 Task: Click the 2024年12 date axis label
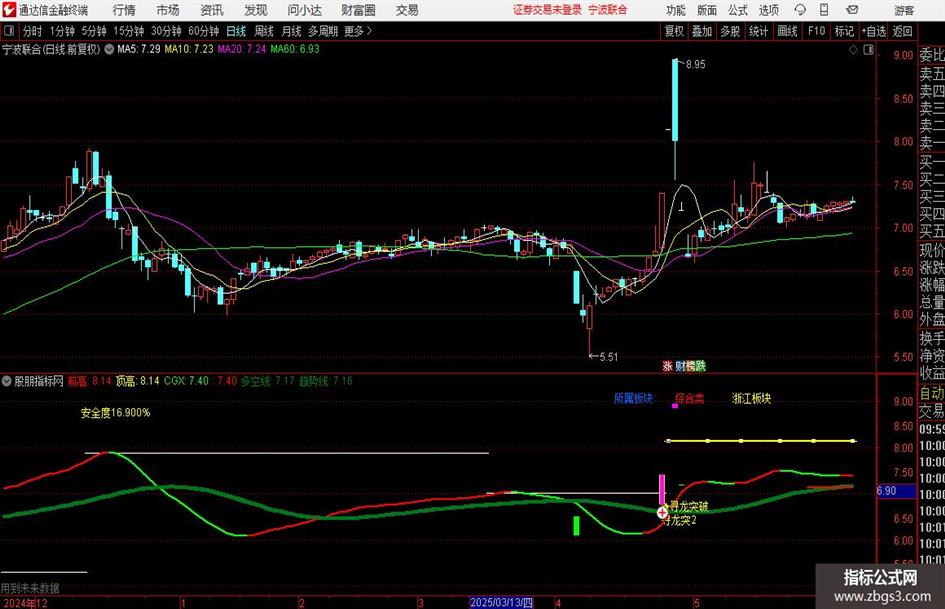pos(25,603)
